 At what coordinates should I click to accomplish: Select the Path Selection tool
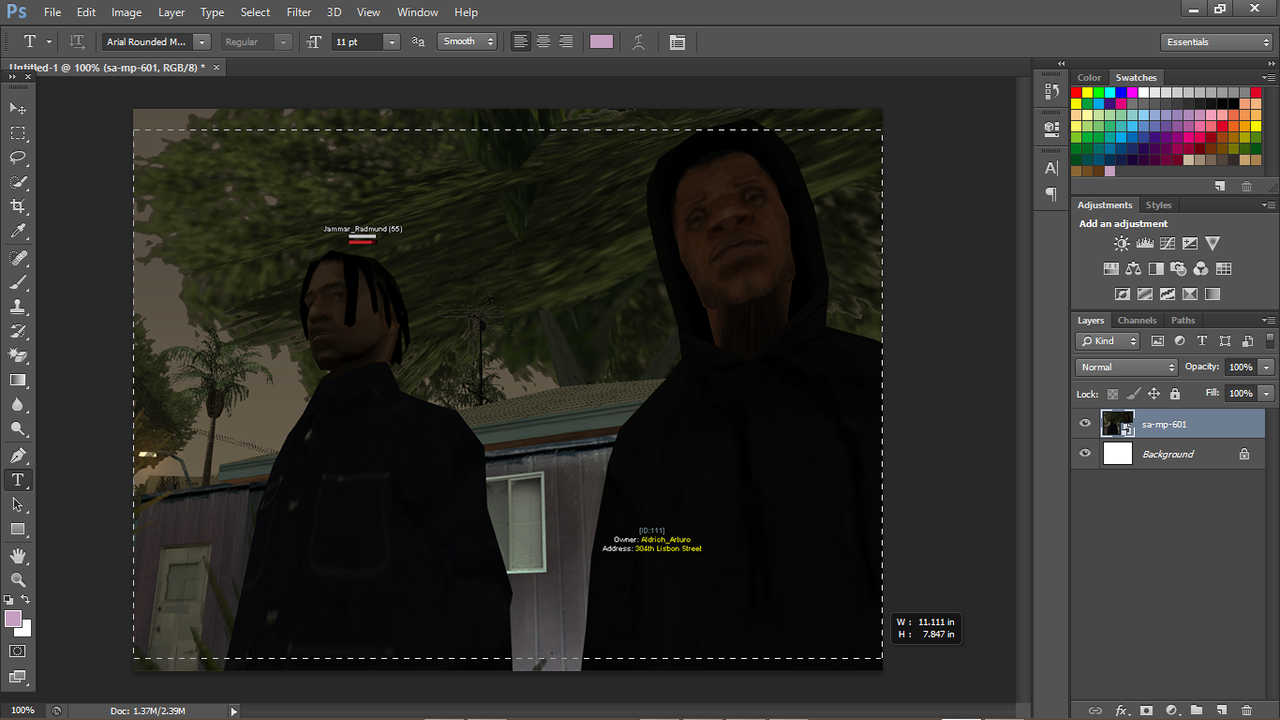[18, 505]
